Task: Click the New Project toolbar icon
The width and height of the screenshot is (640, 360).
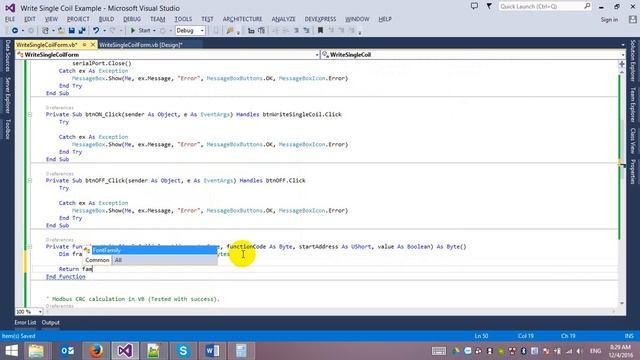Action: pos(45,31)
